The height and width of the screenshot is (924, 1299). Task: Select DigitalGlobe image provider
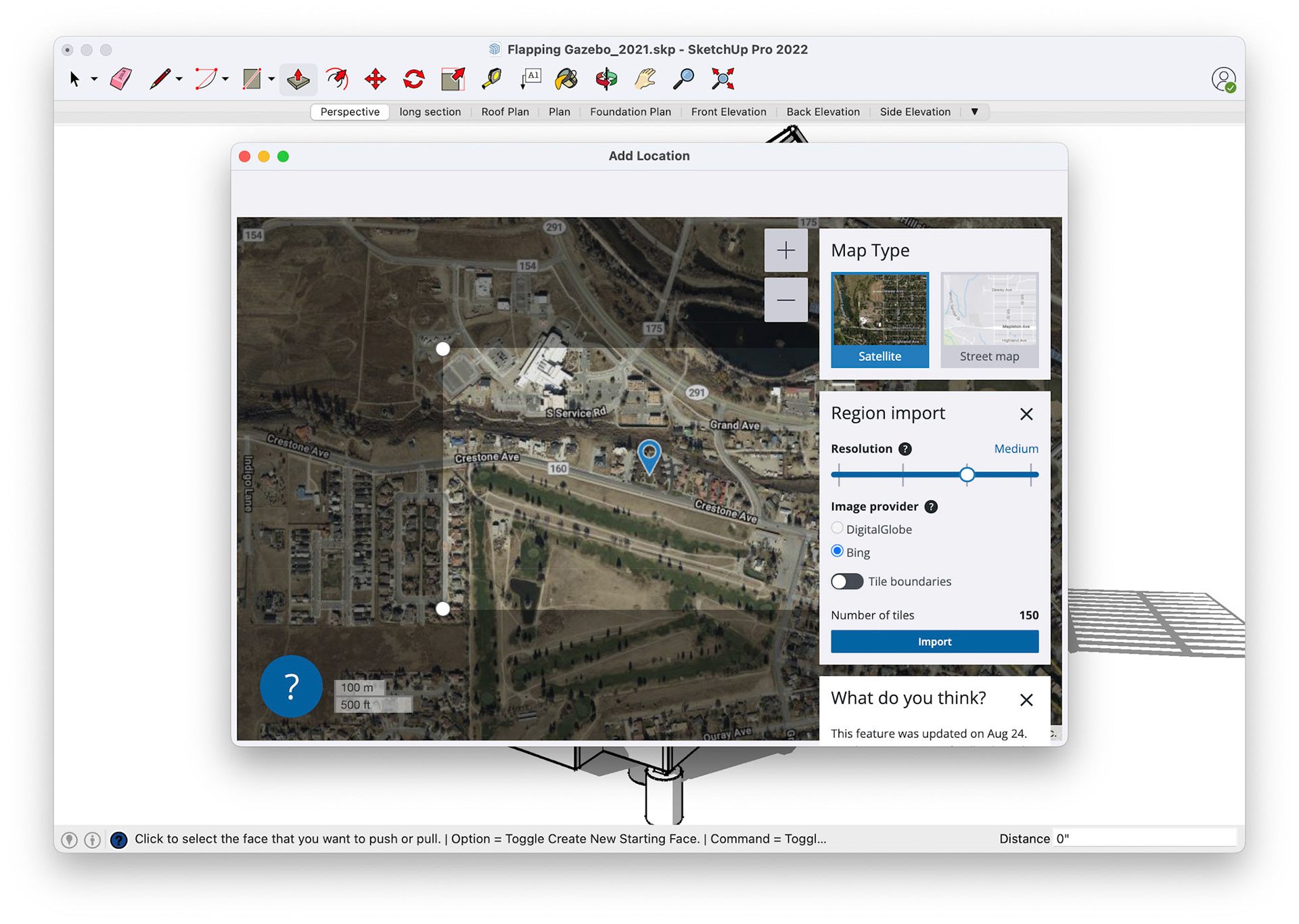(x=838, y=528)
